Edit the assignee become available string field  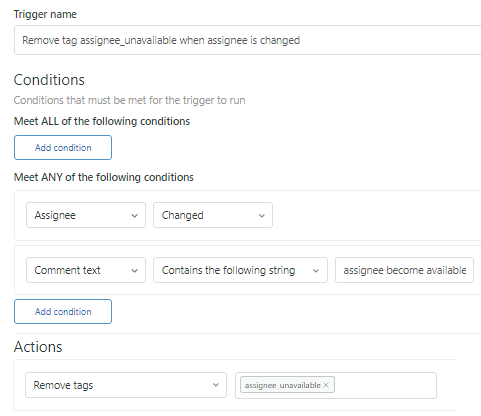point(405,270)
